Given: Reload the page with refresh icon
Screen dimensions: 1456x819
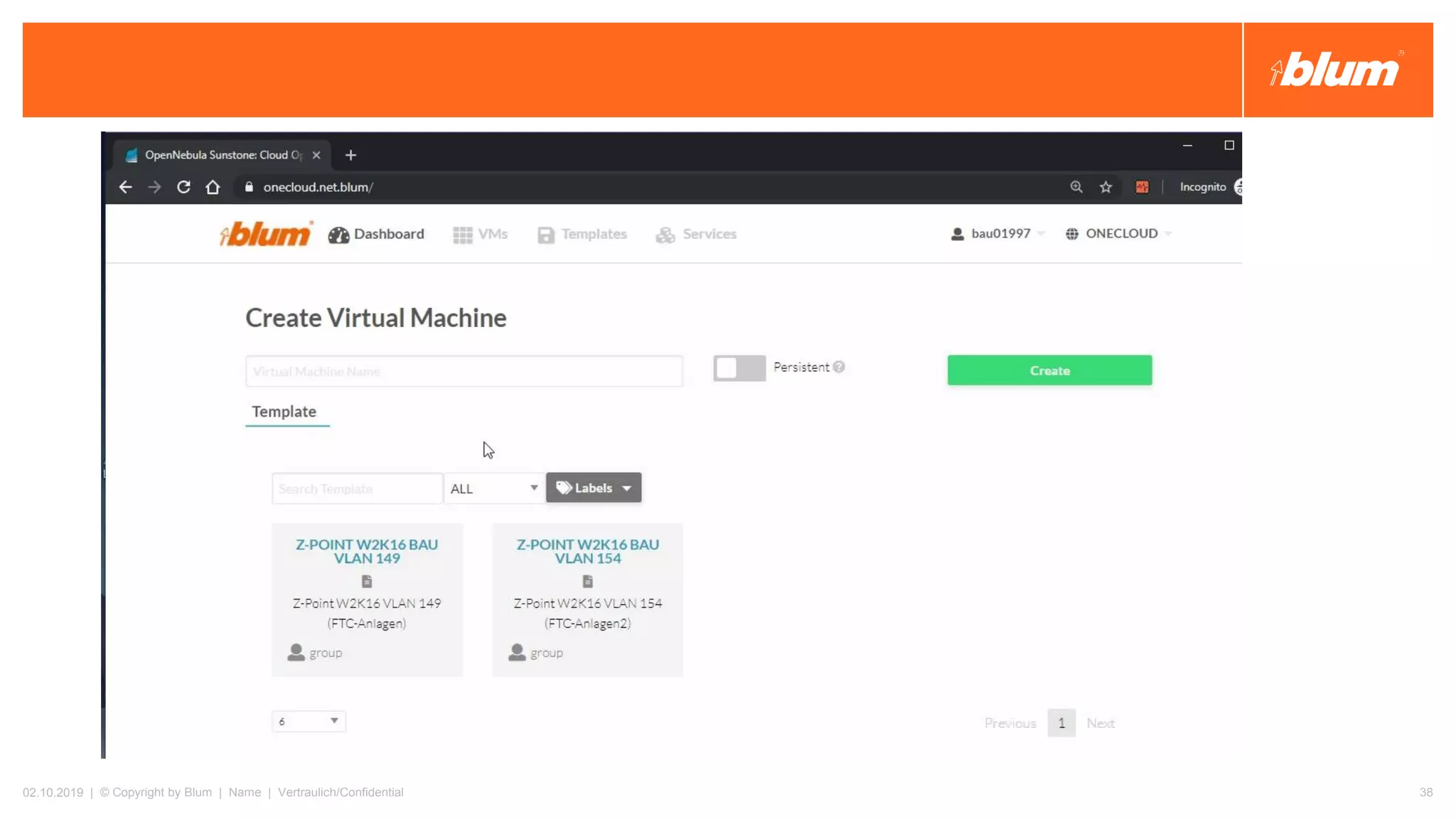Looking at the screenshot, I should pyautogui.click(x=183, y=187).
